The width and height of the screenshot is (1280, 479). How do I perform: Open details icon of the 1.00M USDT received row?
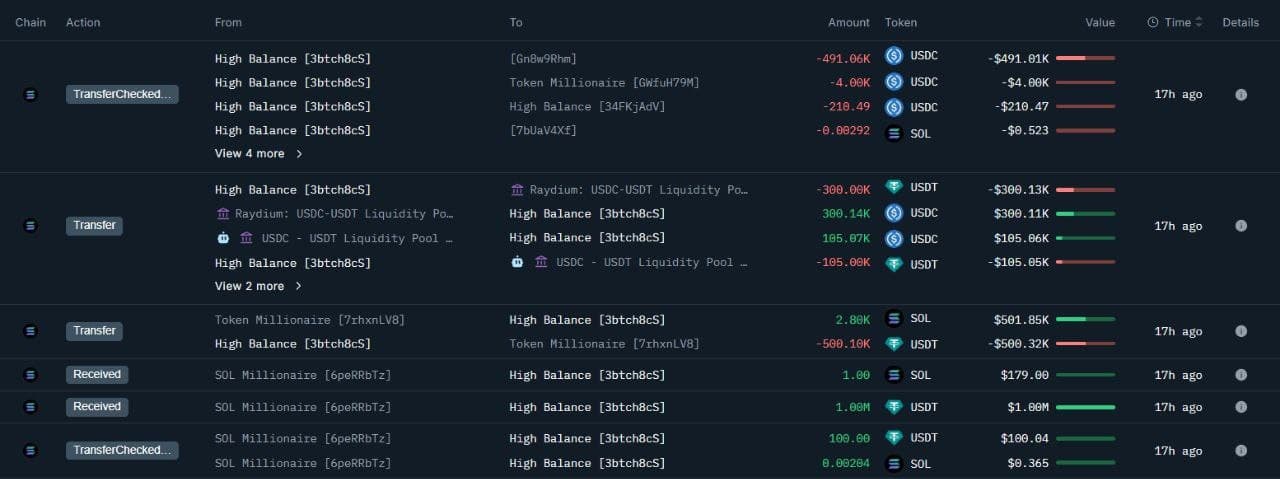[1241, 407]
